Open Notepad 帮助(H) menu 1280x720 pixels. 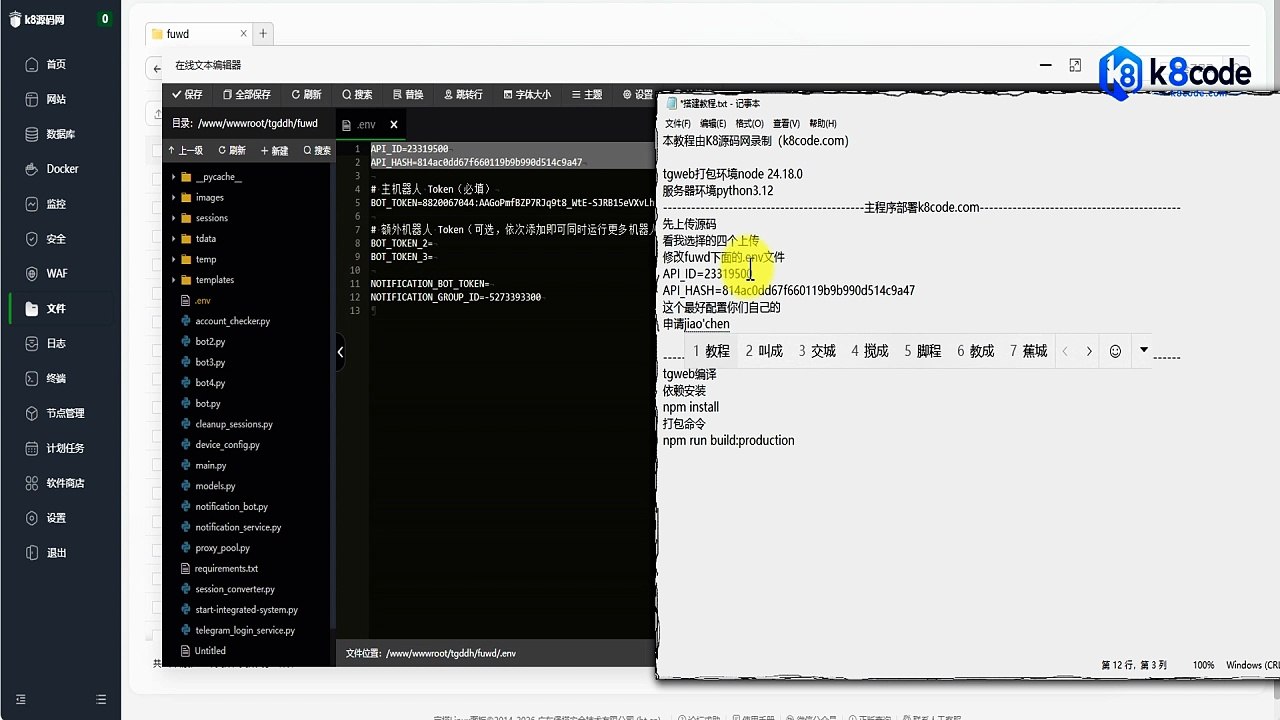point(823,123)
